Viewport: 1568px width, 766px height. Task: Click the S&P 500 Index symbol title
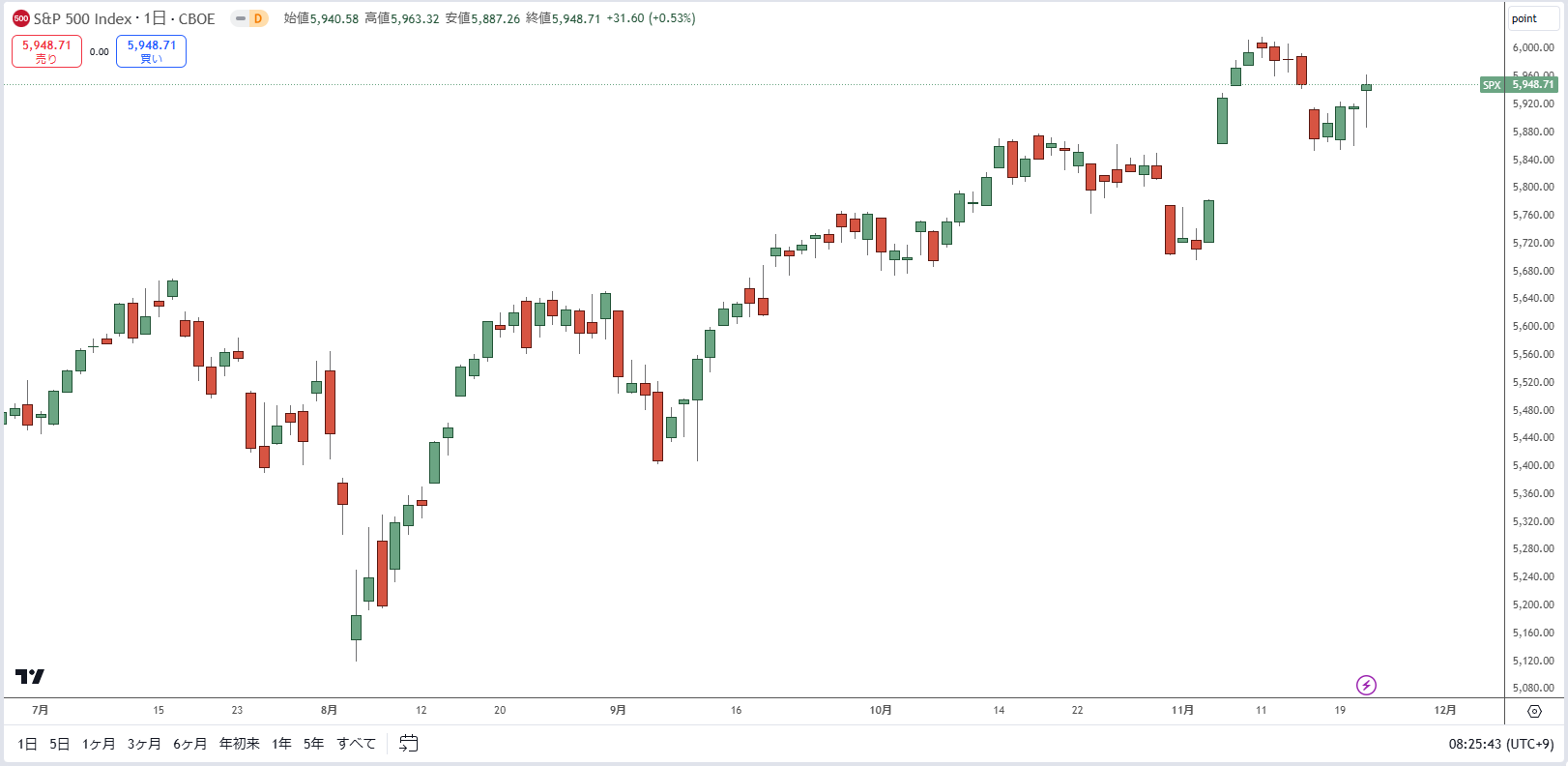pos(82,18)
